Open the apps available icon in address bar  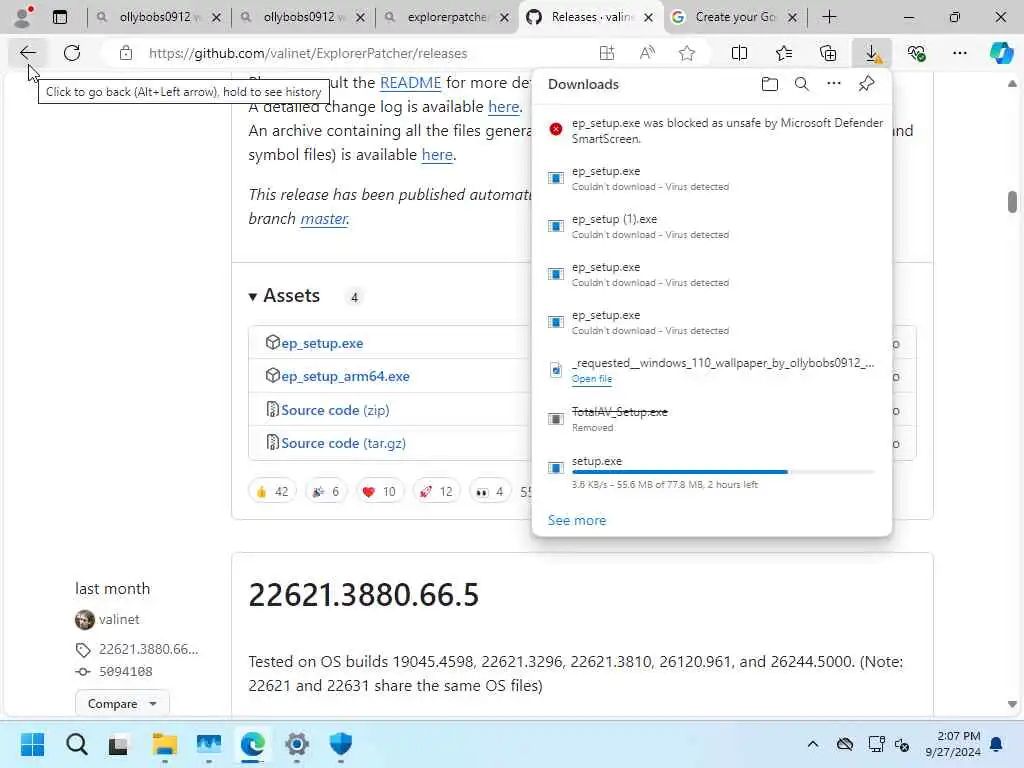coord(607,53)
